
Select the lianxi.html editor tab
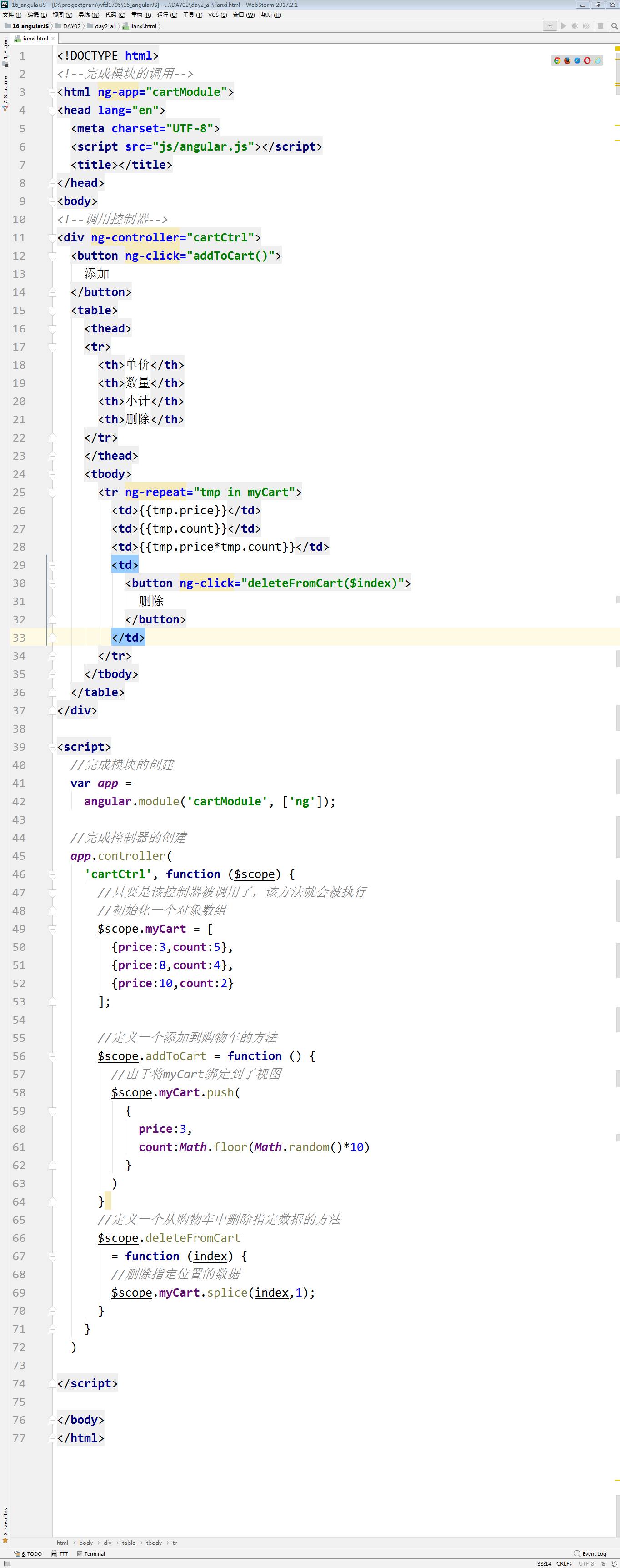[35, 38]
